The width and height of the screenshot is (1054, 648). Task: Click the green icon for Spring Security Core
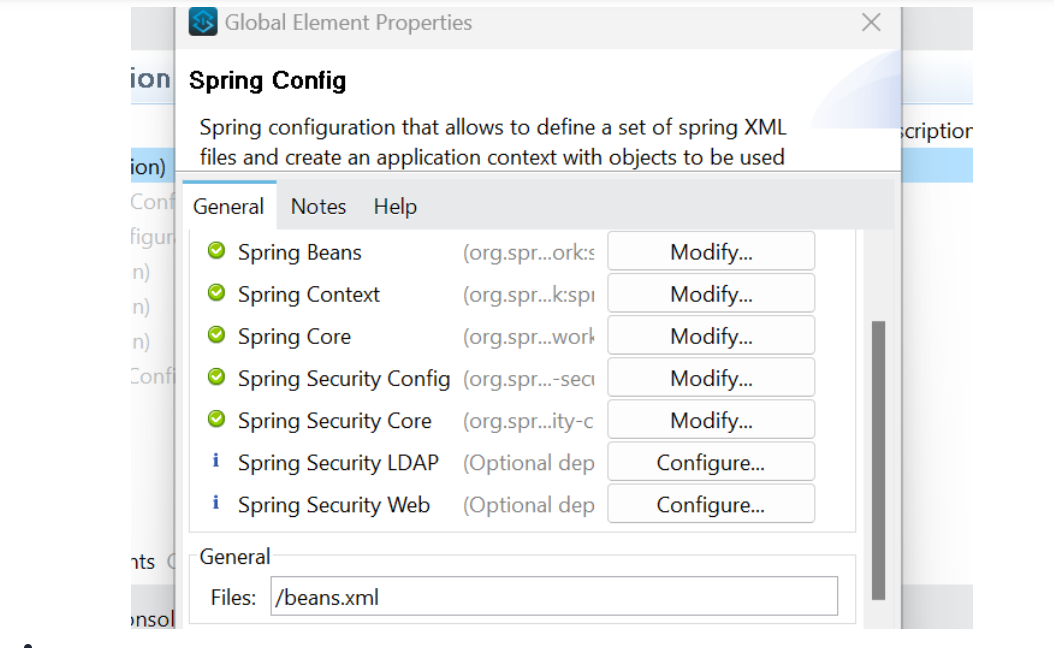[x=216, y=420]
